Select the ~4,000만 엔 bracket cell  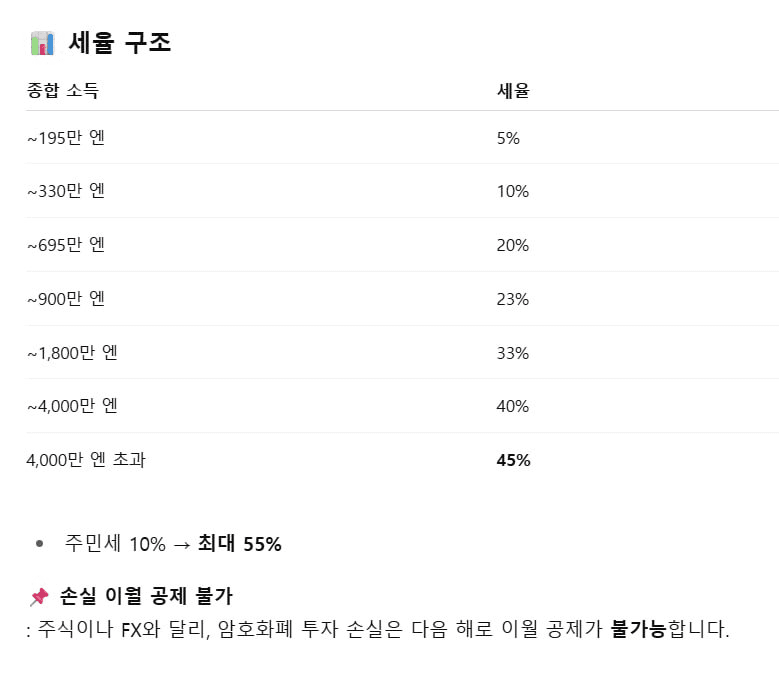pyautogui.click(x=72, y=406)
